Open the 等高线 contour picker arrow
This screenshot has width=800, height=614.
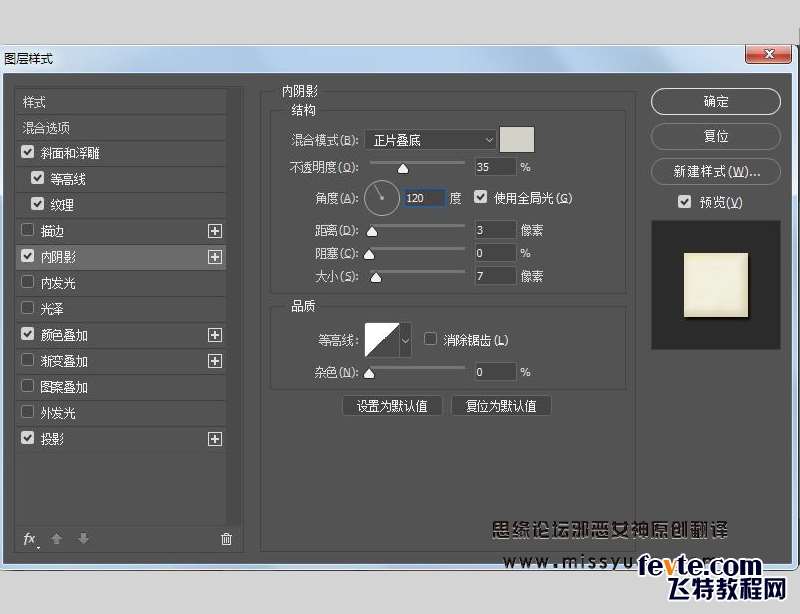(x=406, y=340)
